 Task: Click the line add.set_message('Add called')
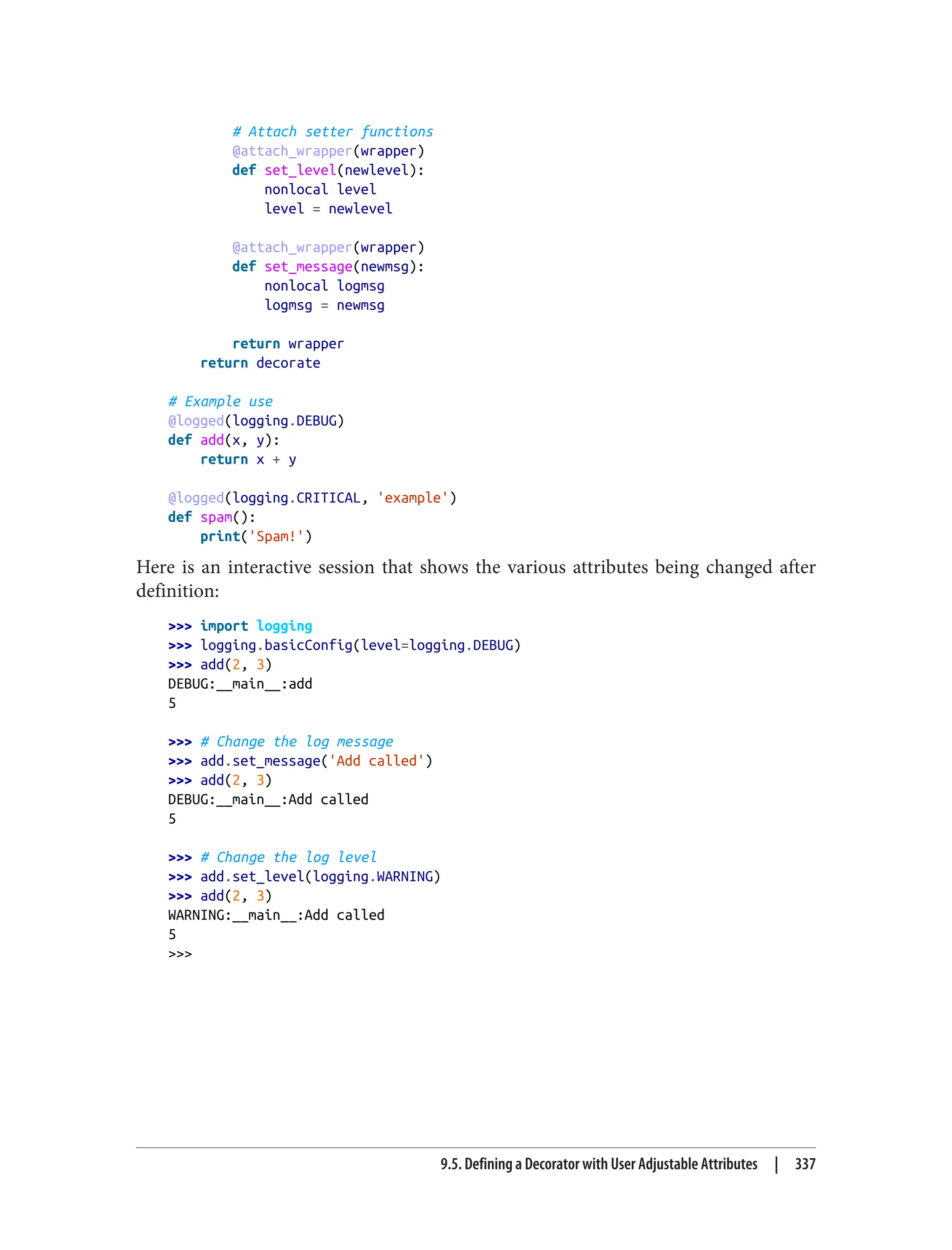(300, 761)
